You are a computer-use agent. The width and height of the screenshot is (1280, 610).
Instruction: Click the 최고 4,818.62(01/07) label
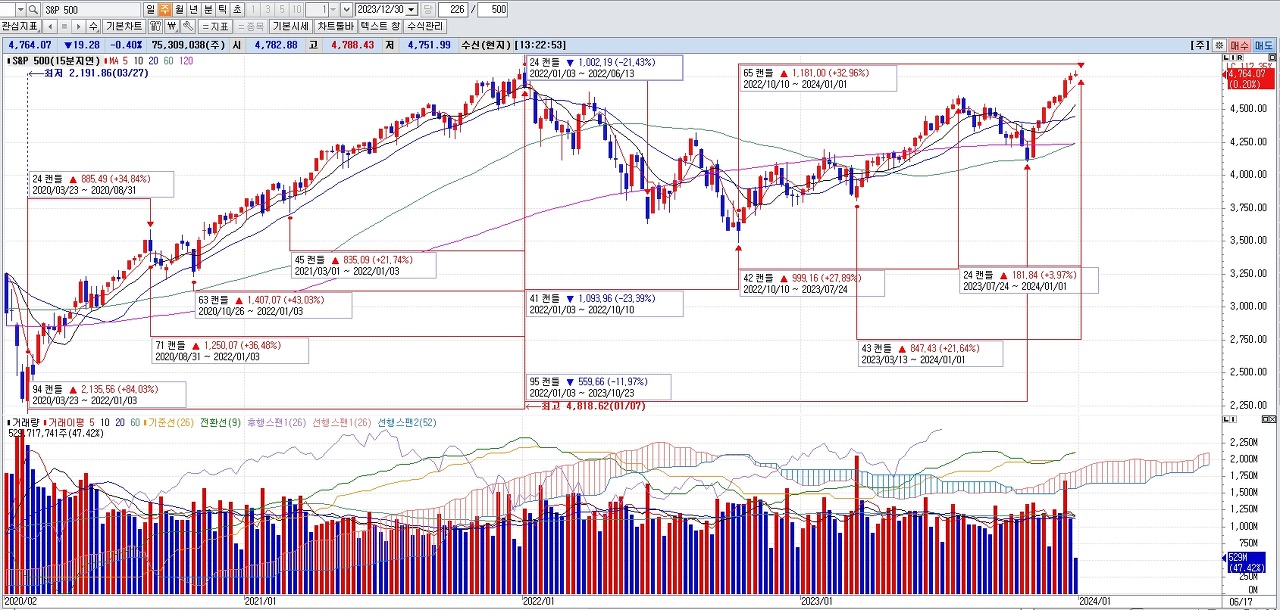pyautogui.click(x=585, y=406)
